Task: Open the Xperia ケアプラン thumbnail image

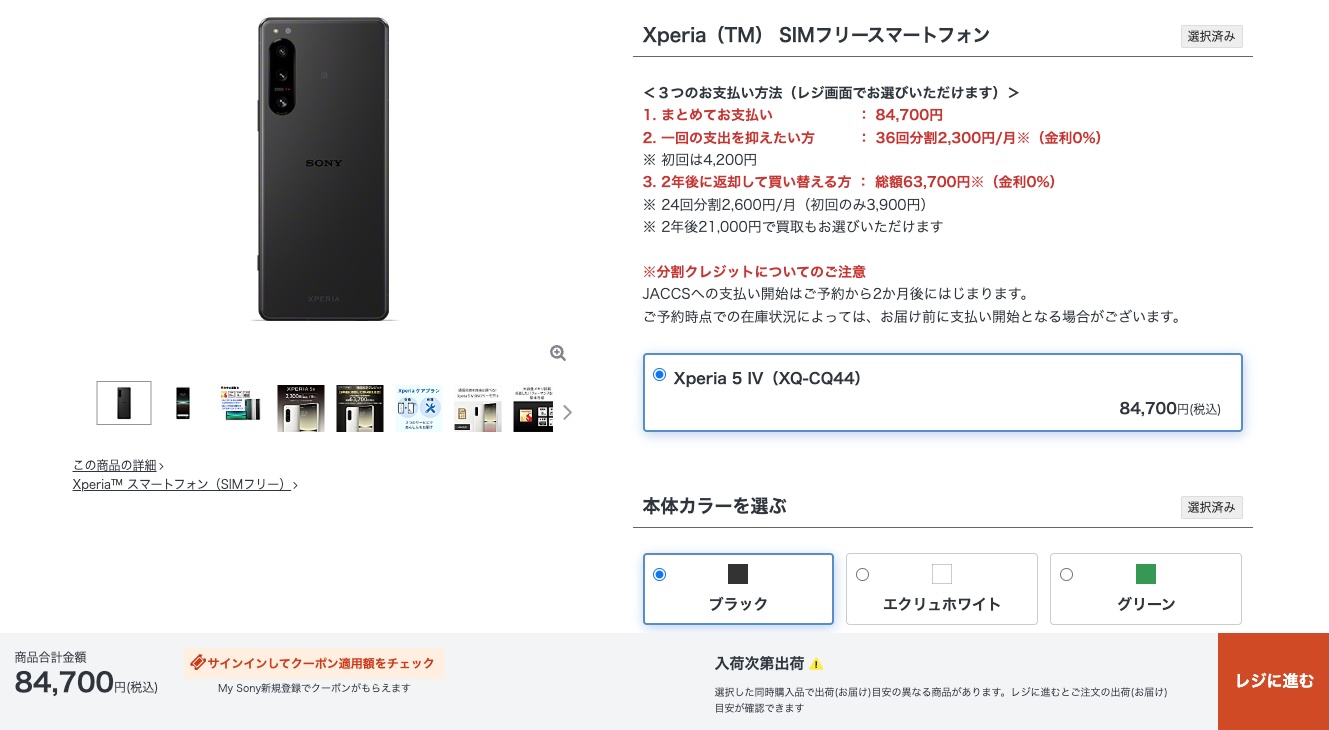Action: point(419,408)
